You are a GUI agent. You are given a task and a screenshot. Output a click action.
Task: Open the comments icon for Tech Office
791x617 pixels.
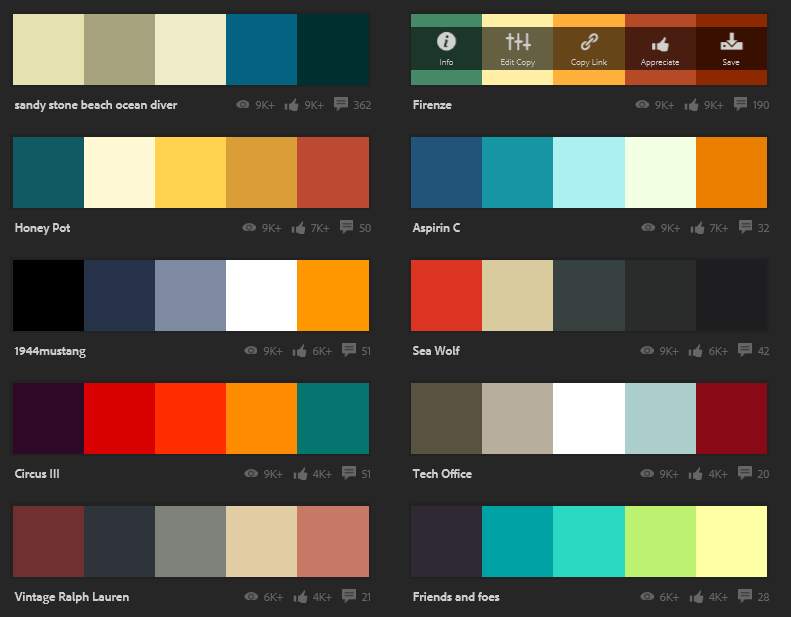745,473
